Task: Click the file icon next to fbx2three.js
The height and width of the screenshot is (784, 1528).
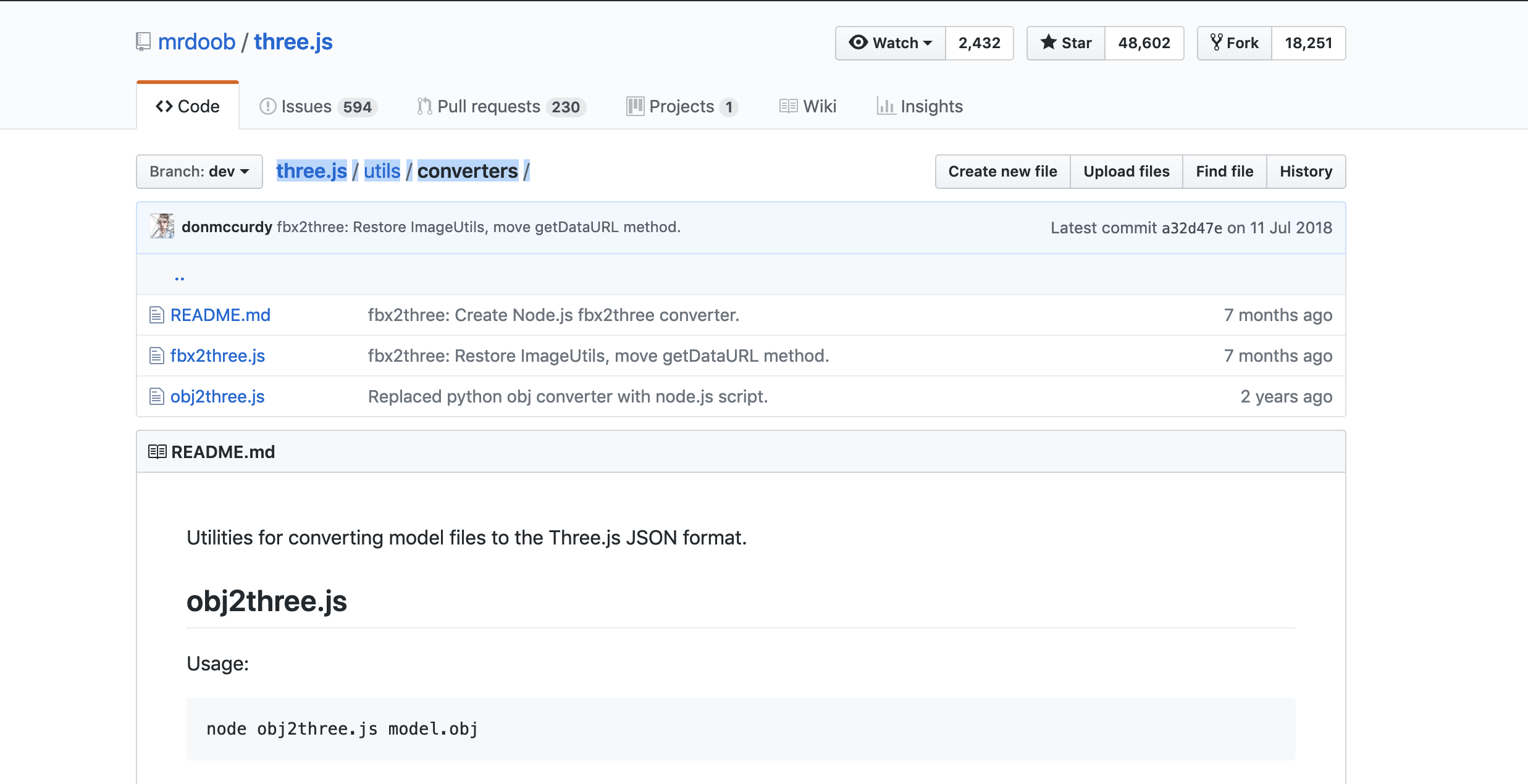Action: click(x=156, y=356)
